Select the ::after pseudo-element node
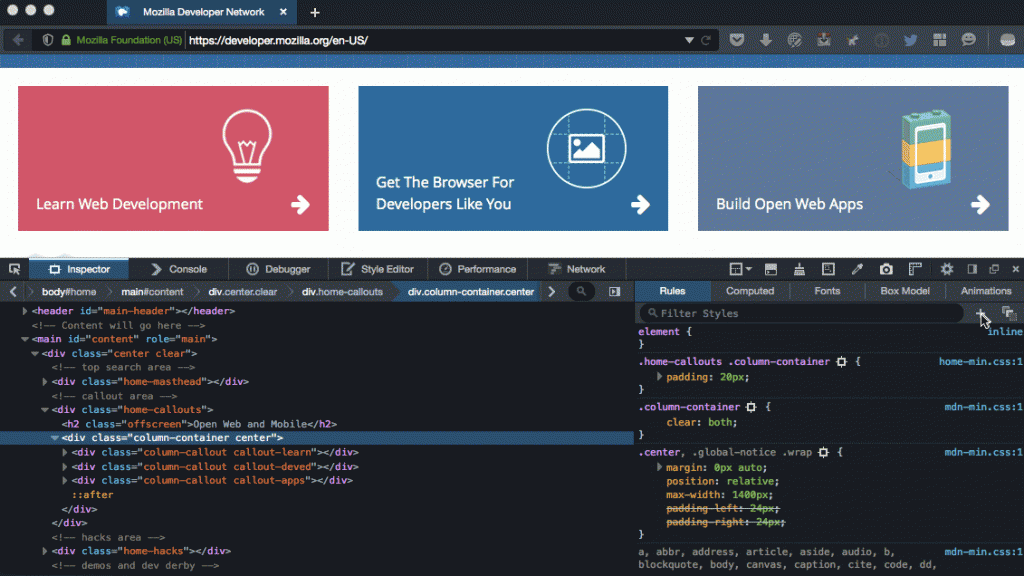This screenshot has height=576, width=1024. click(x=93, y=495)
